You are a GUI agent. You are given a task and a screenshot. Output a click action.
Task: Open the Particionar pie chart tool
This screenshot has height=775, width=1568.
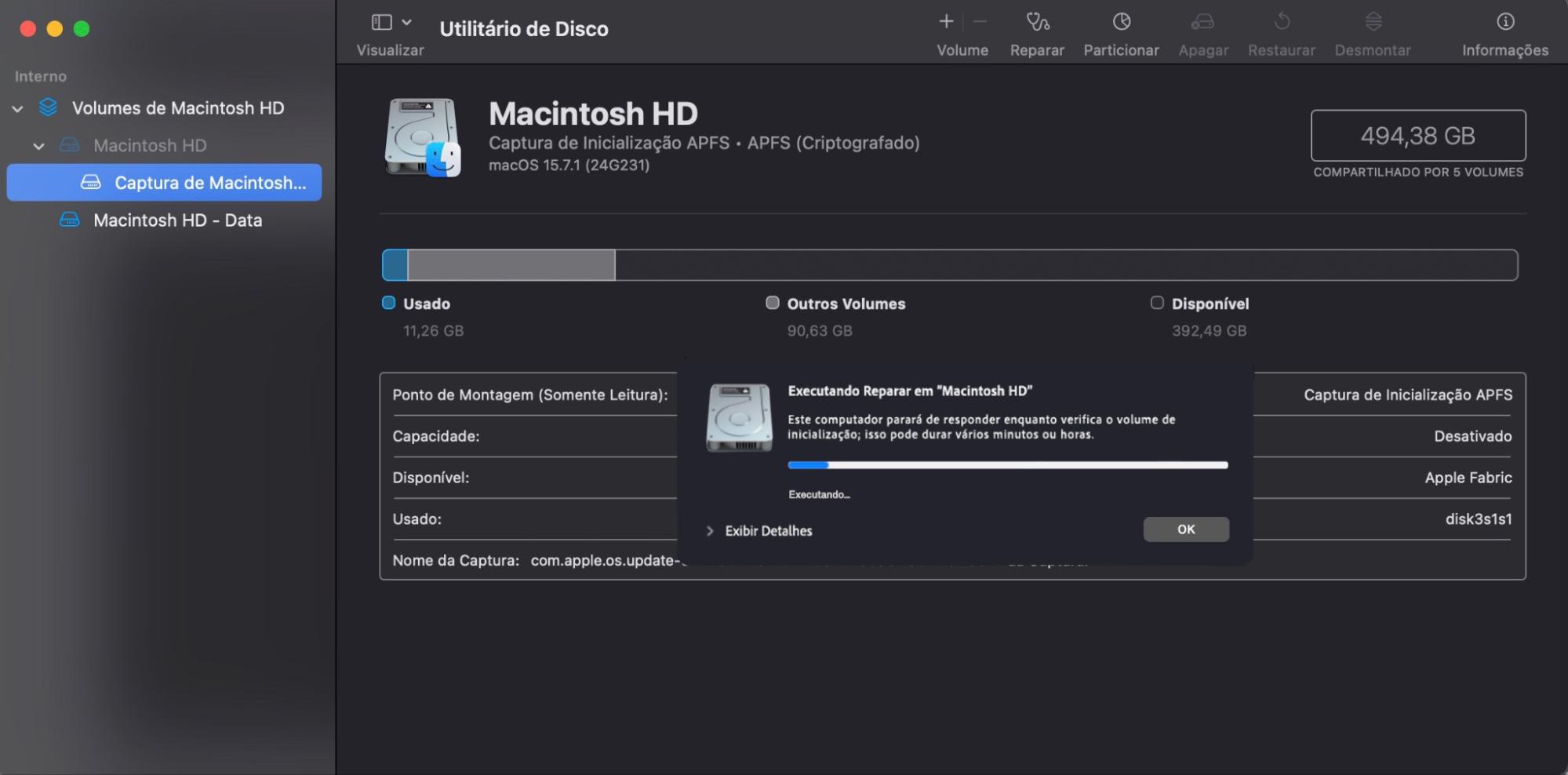tap(1121, 22)
